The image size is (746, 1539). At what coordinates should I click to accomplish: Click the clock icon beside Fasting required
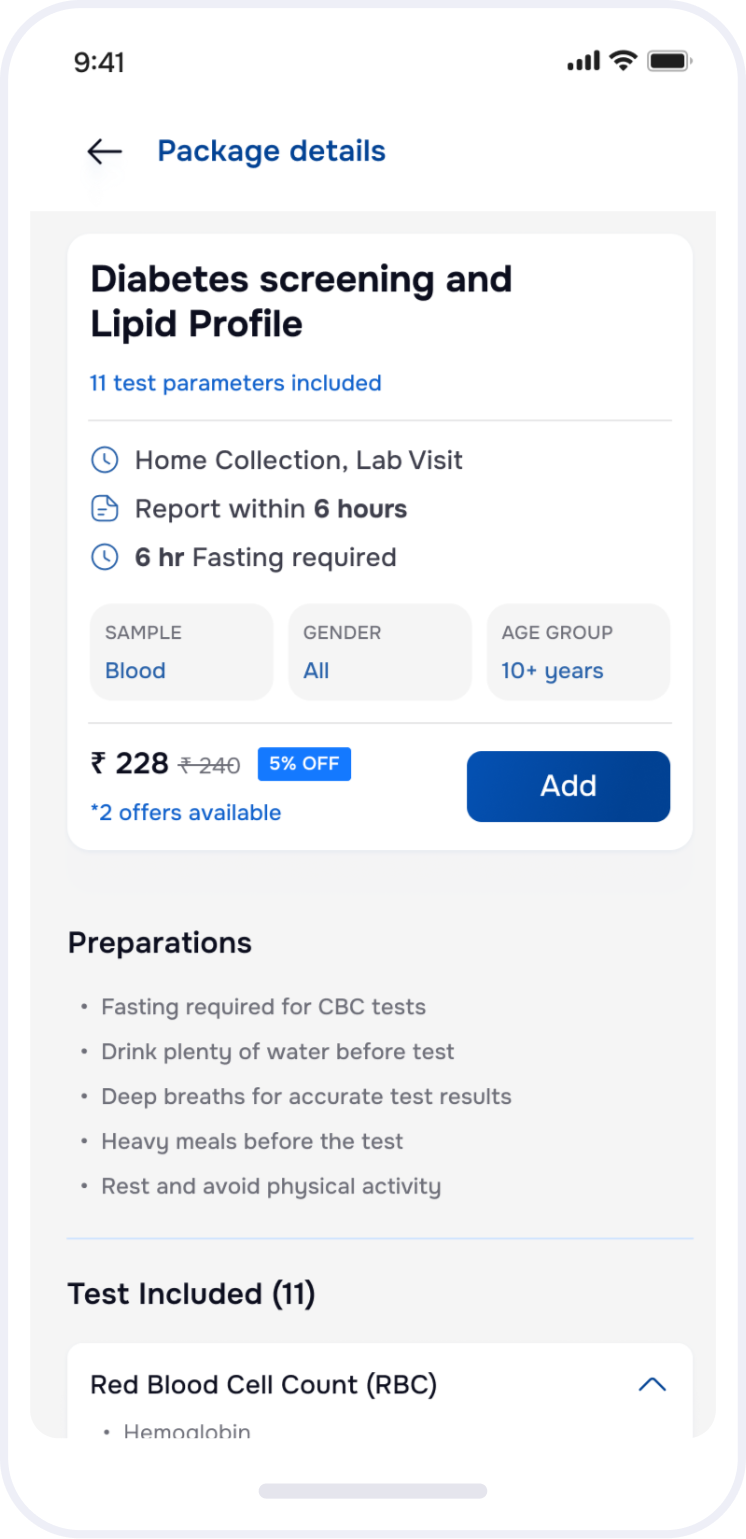click(105, 557)
